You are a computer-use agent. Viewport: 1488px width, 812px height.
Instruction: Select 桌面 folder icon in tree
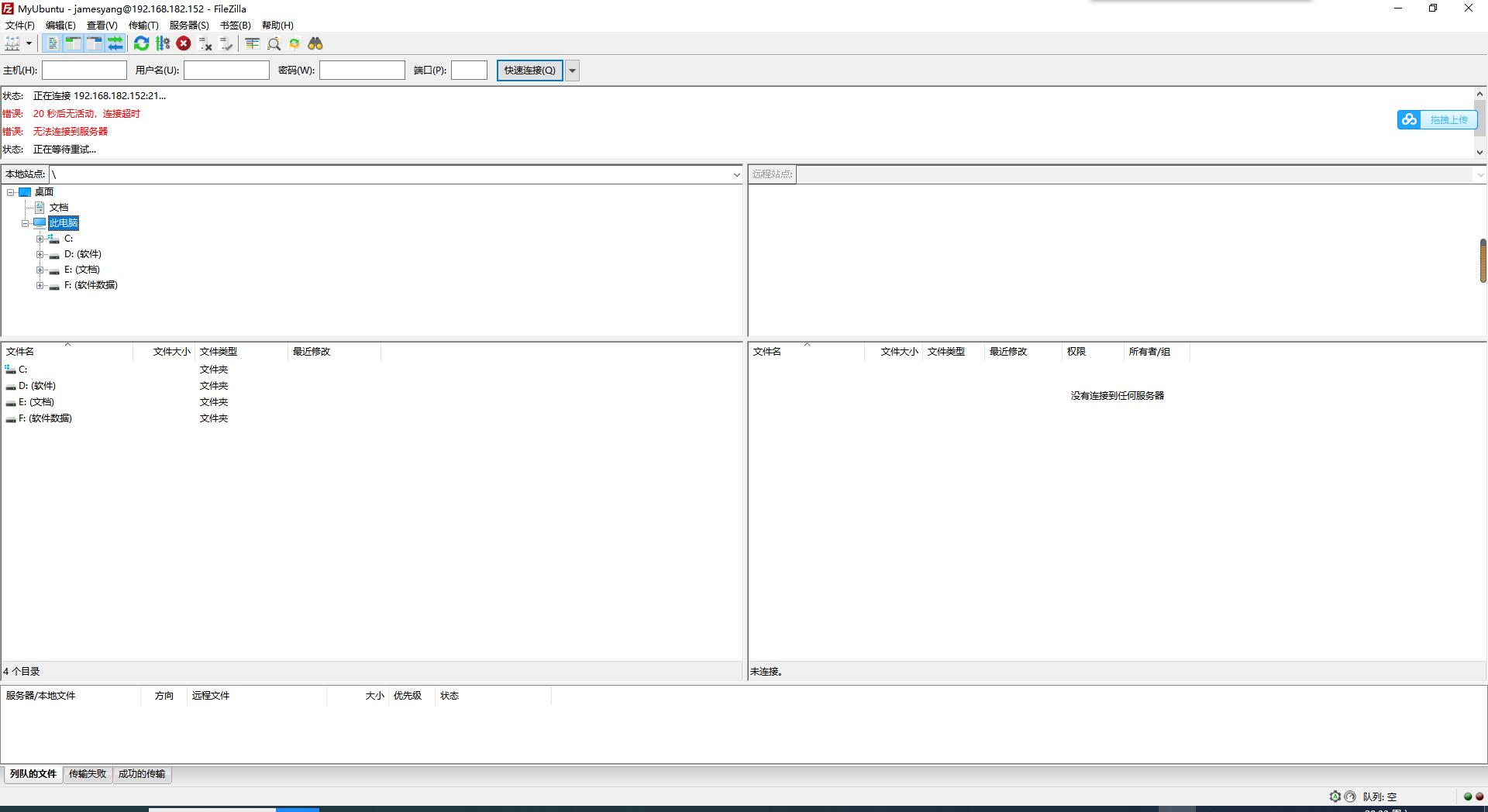tap(25, 192)
